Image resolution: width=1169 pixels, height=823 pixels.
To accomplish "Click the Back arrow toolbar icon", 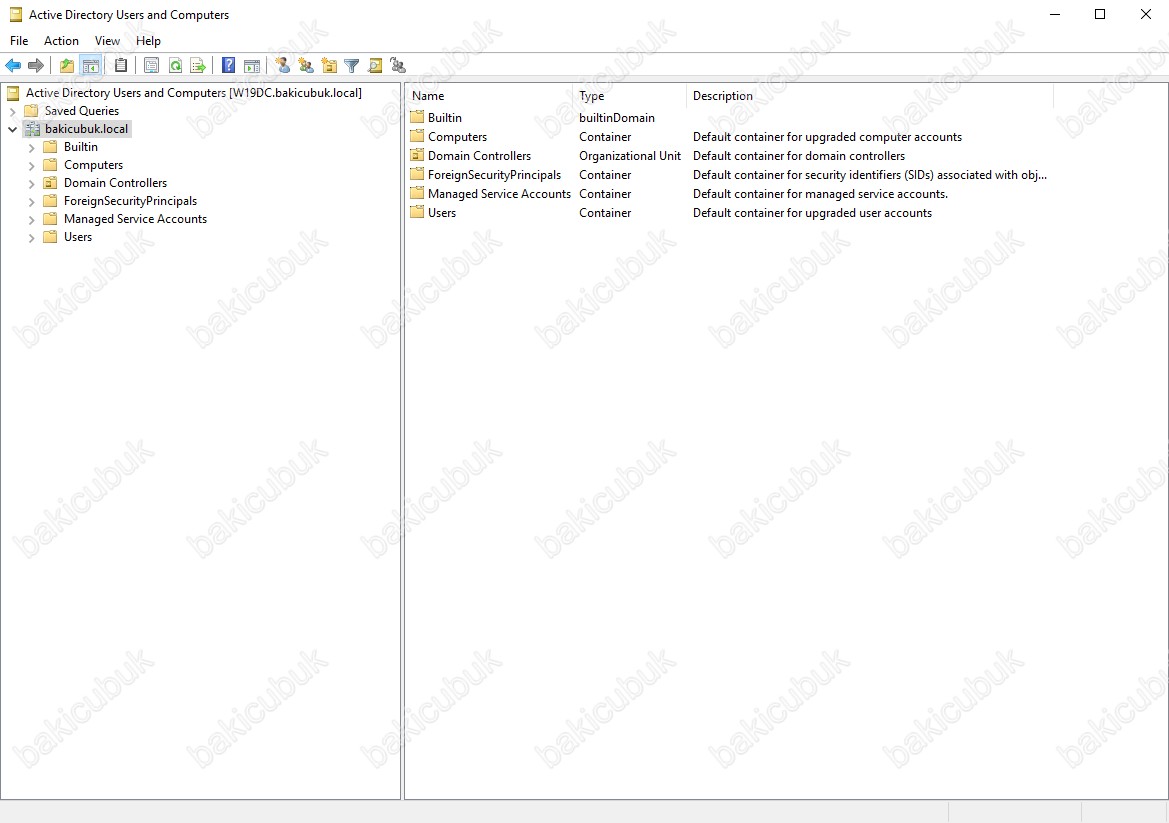I will click(13, 66).
